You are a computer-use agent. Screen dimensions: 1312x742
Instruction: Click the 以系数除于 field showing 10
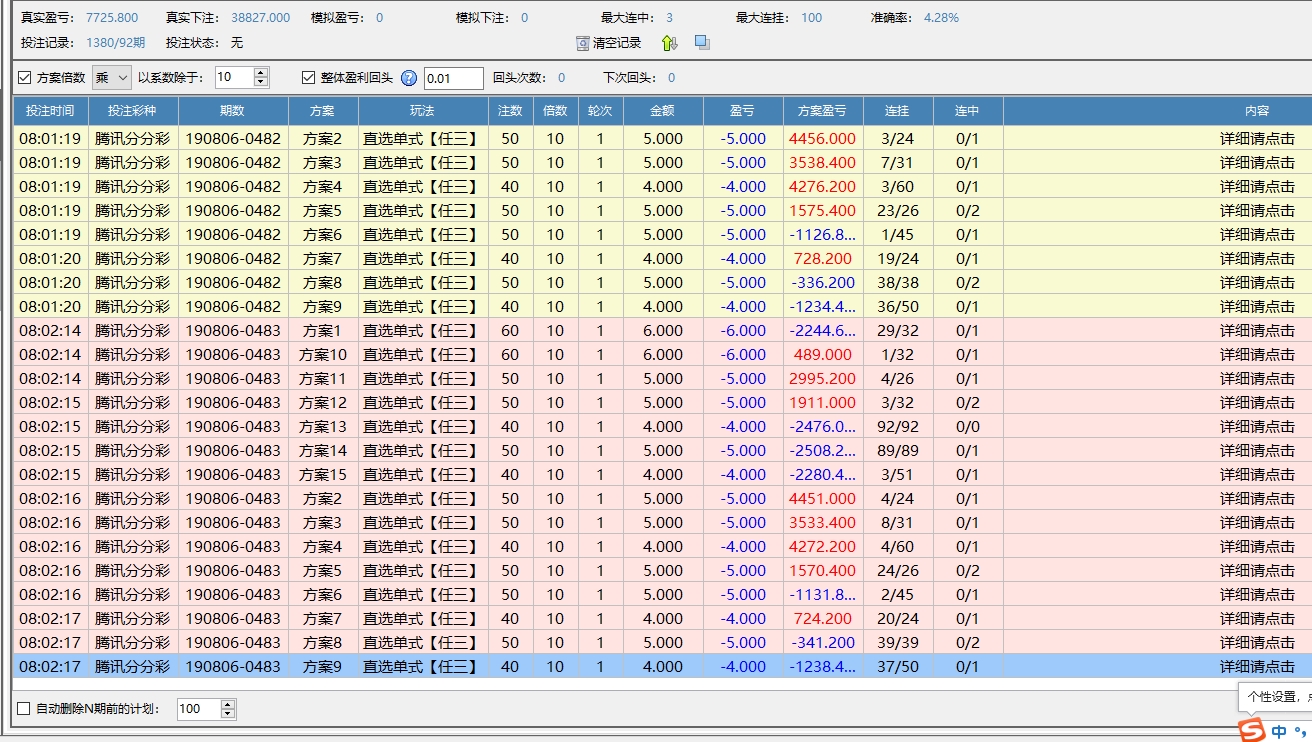pos(234,77)
